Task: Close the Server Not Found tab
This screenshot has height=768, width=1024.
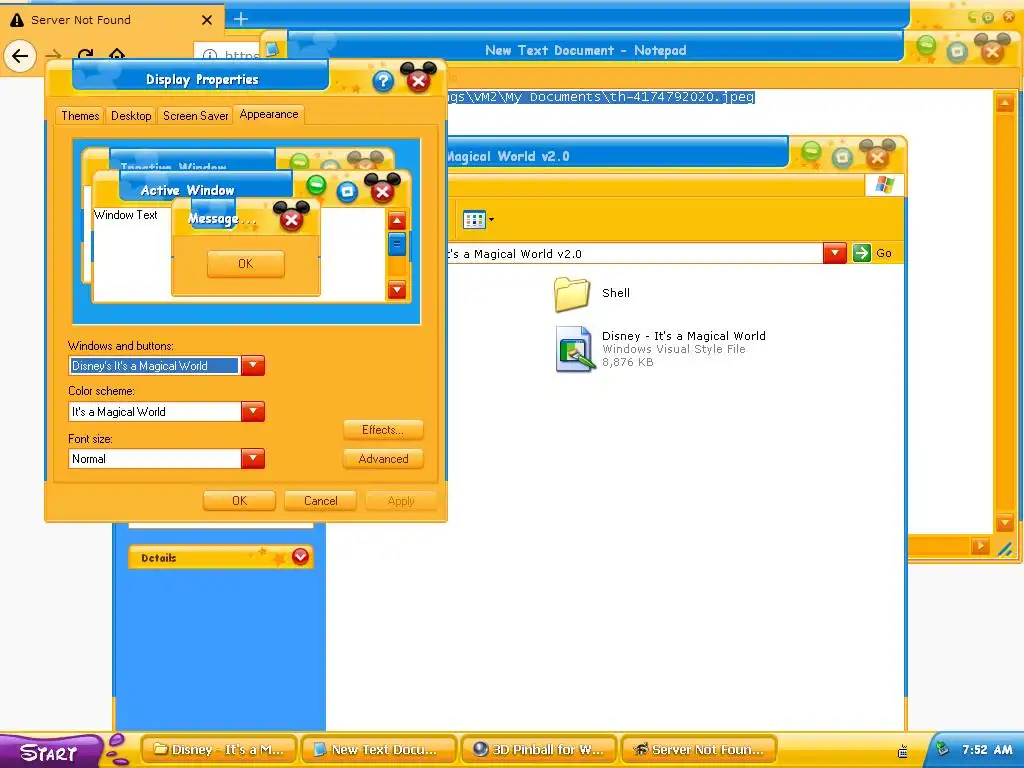Action: pos(207,20)
